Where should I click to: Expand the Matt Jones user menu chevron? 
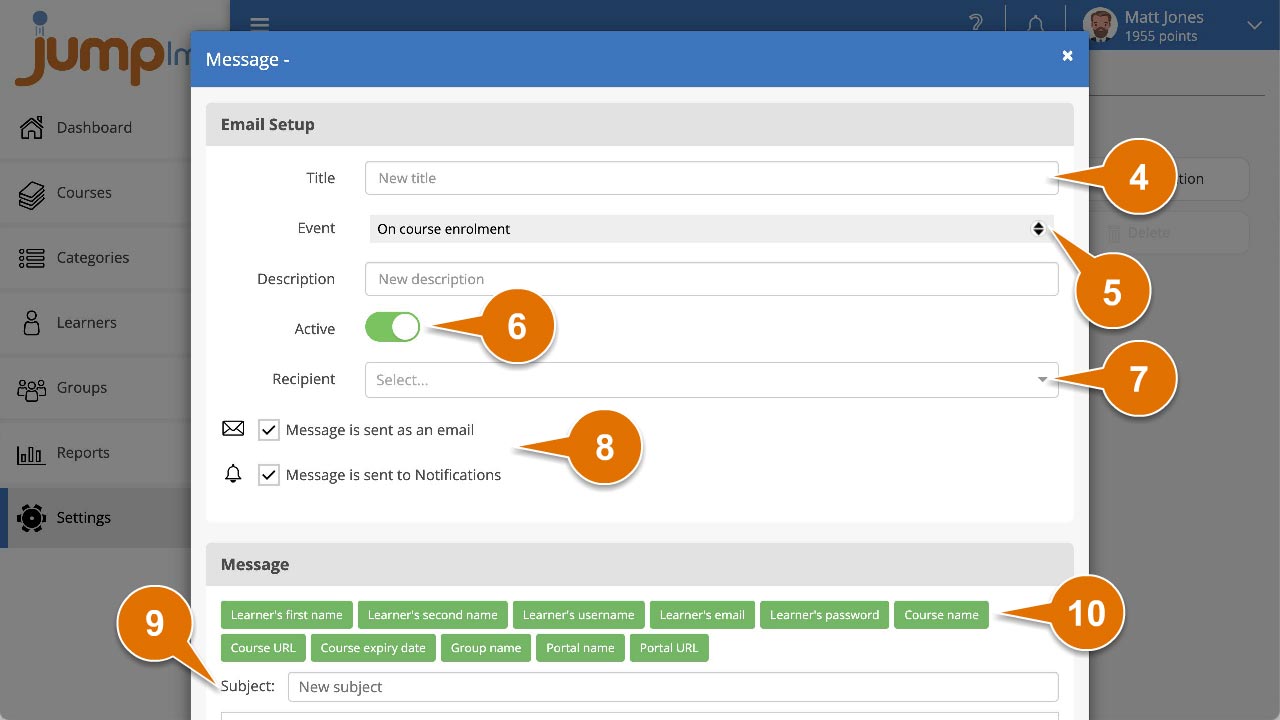(x=1255, y=24)
